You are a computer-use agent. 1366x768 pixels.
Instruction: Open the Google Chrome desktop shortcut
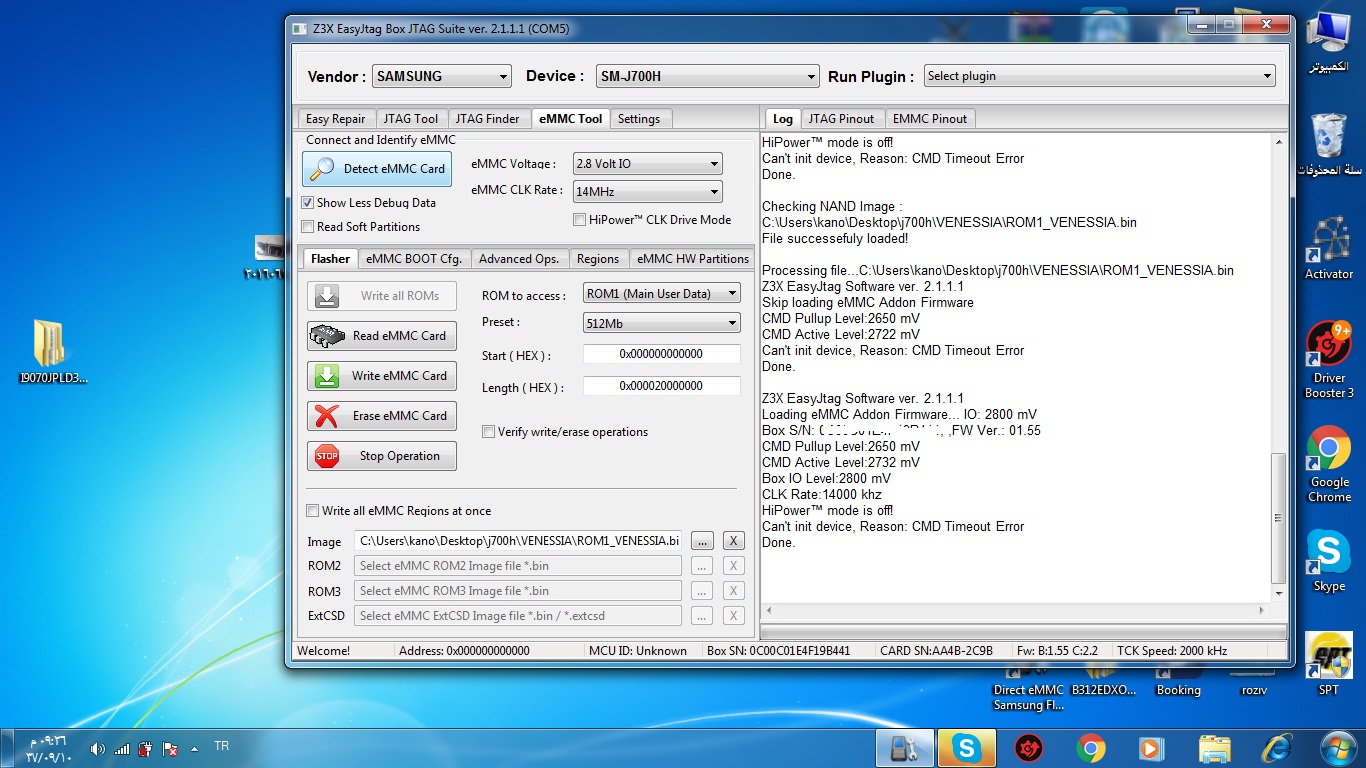1329,465
